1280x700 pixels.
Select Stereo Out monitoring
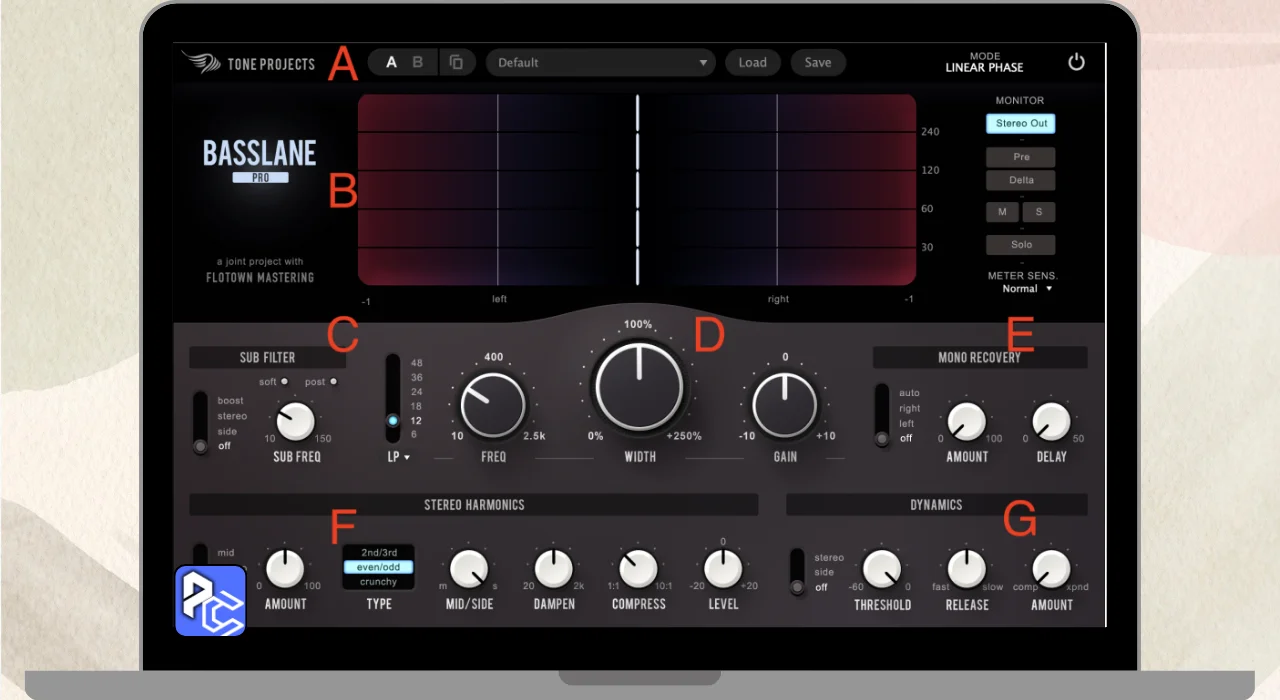(x=1021, y=124)
